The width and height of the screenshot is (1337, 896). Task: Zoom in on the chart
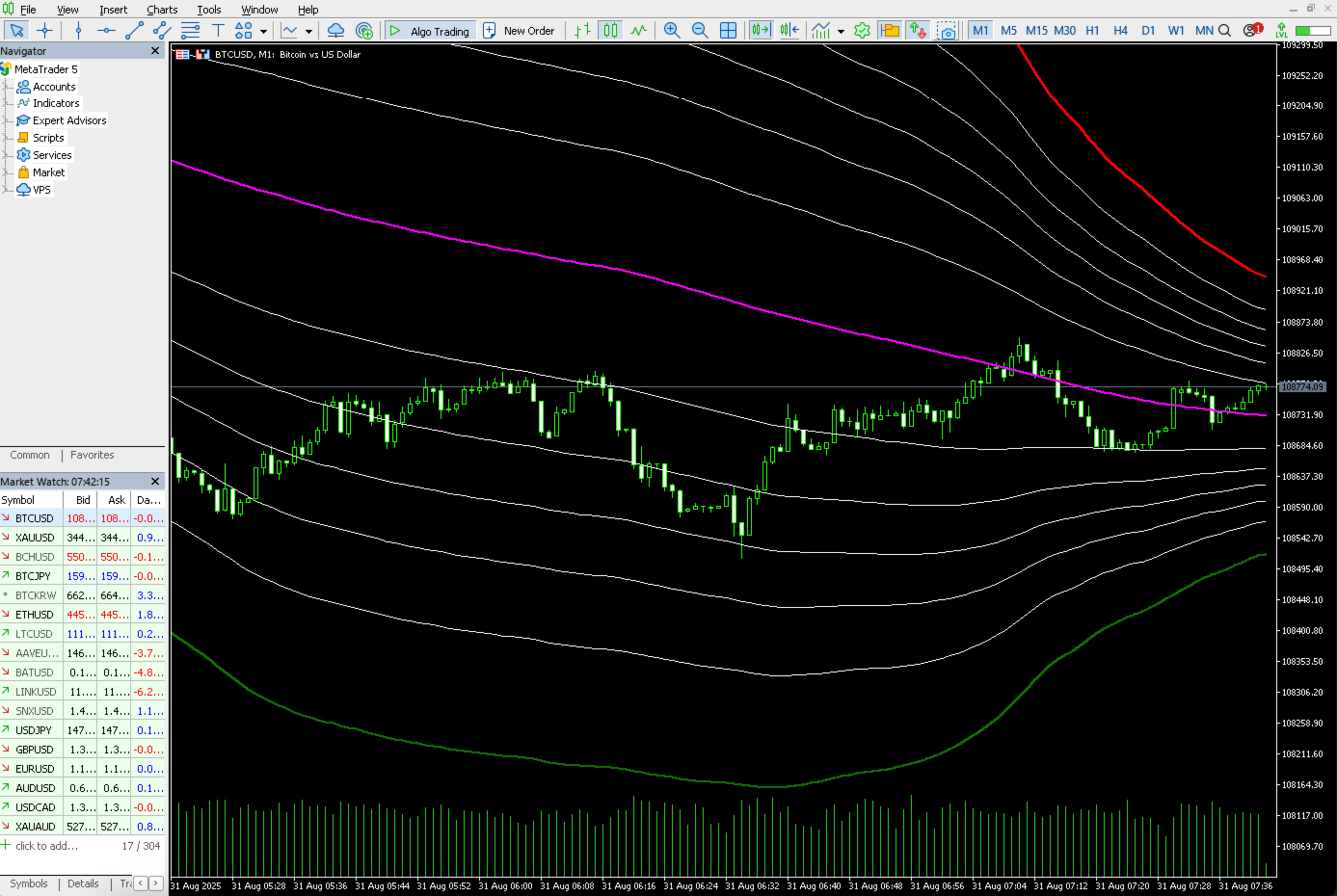point(672,31)
